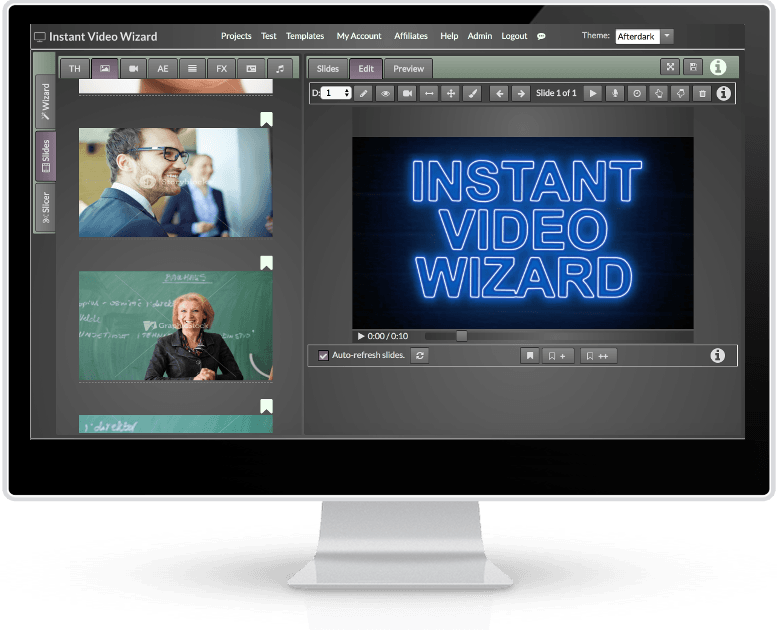This screenshot has width=777, height=630.
Task: Click the hand pointing left icon
Action: click(x=680, y=93)
